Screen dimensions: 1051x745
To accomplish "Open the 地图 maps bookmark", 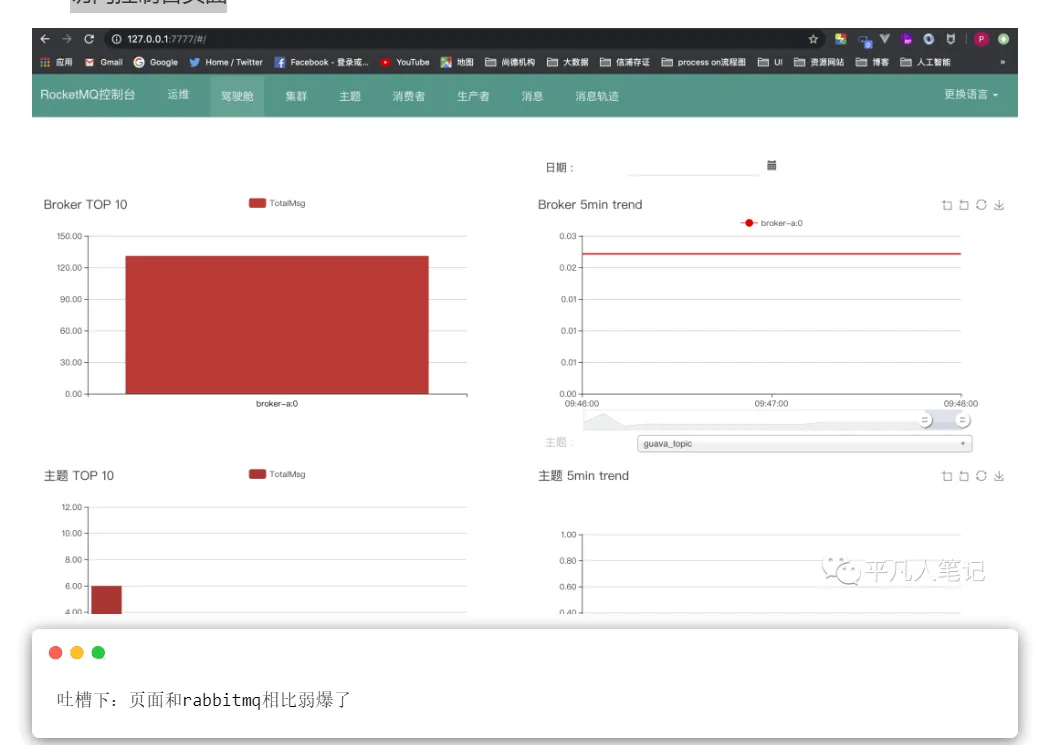I will click(457, 62).
